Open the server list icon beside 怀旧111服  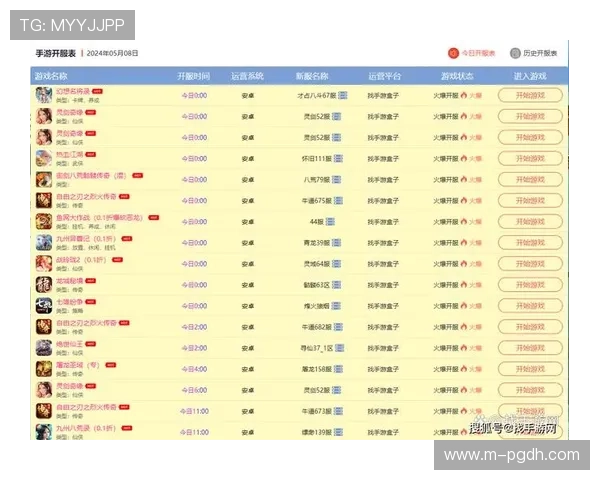click(338, 158)
